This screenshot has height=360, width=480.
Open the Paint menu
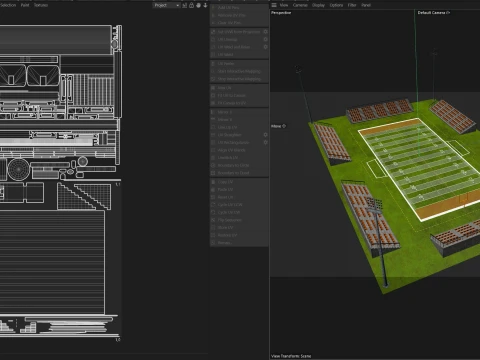[x=25, y=5]
